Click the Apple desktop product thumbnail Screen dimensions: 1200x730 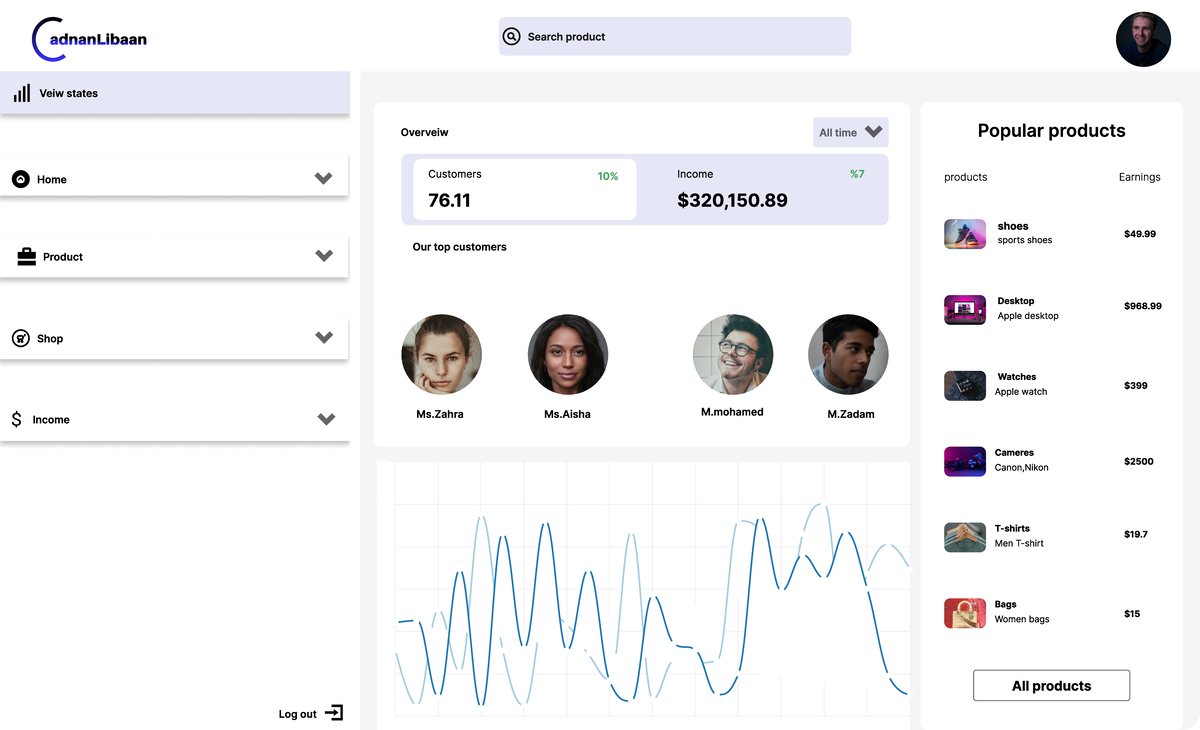click(x=964, y=309)
